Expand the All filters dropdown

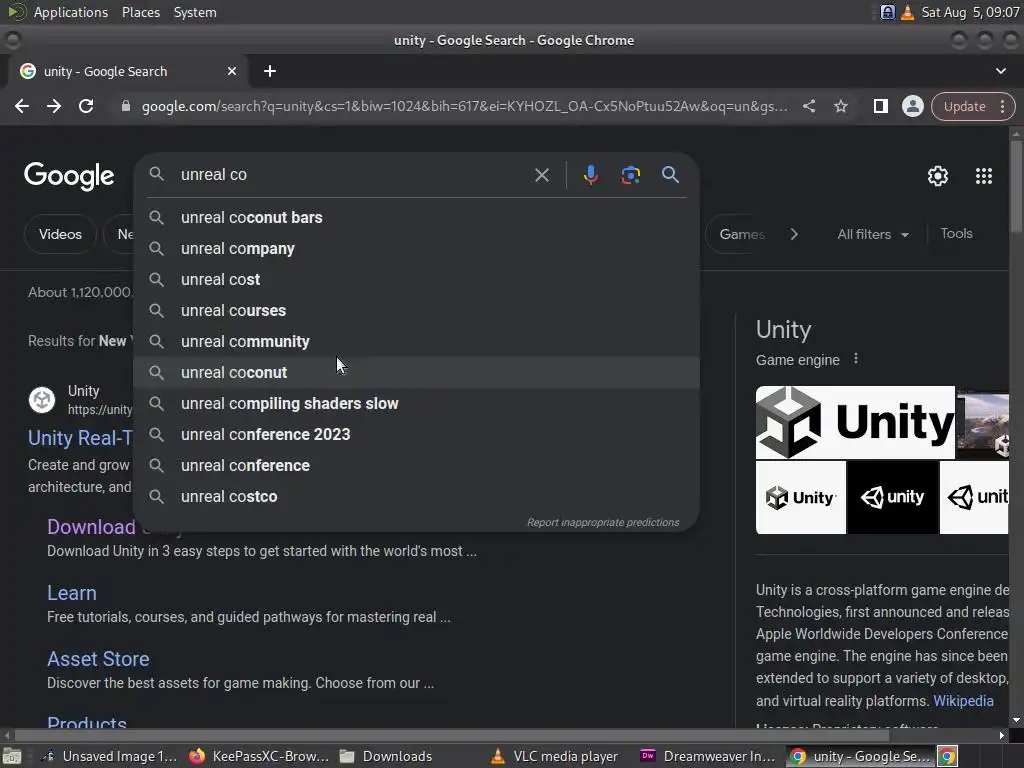tap(872, 234)
